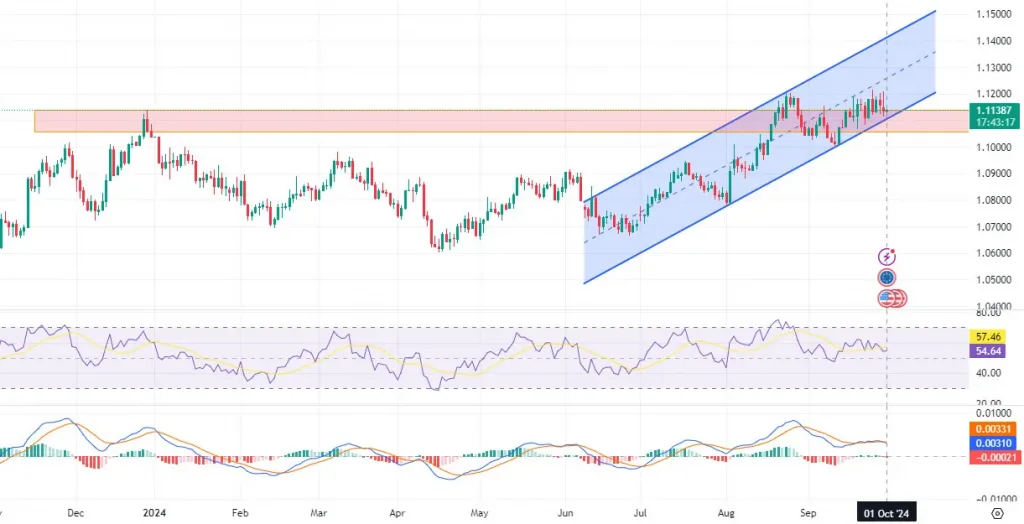Viewport: 1024px width, 524px height.
Task: Click the purple RSI value 54.64
Action: [x=987, y=352]
